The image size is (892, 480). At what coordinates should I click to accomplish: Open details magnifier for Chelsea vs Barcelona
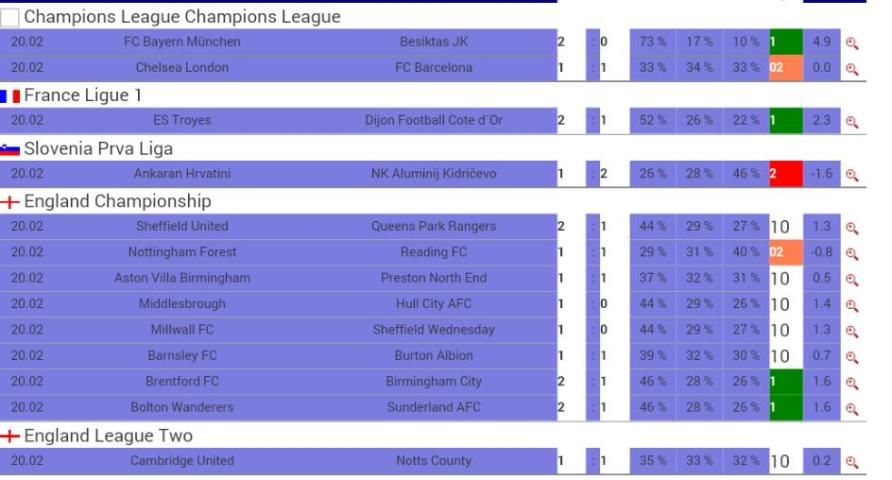coord(852,69)
